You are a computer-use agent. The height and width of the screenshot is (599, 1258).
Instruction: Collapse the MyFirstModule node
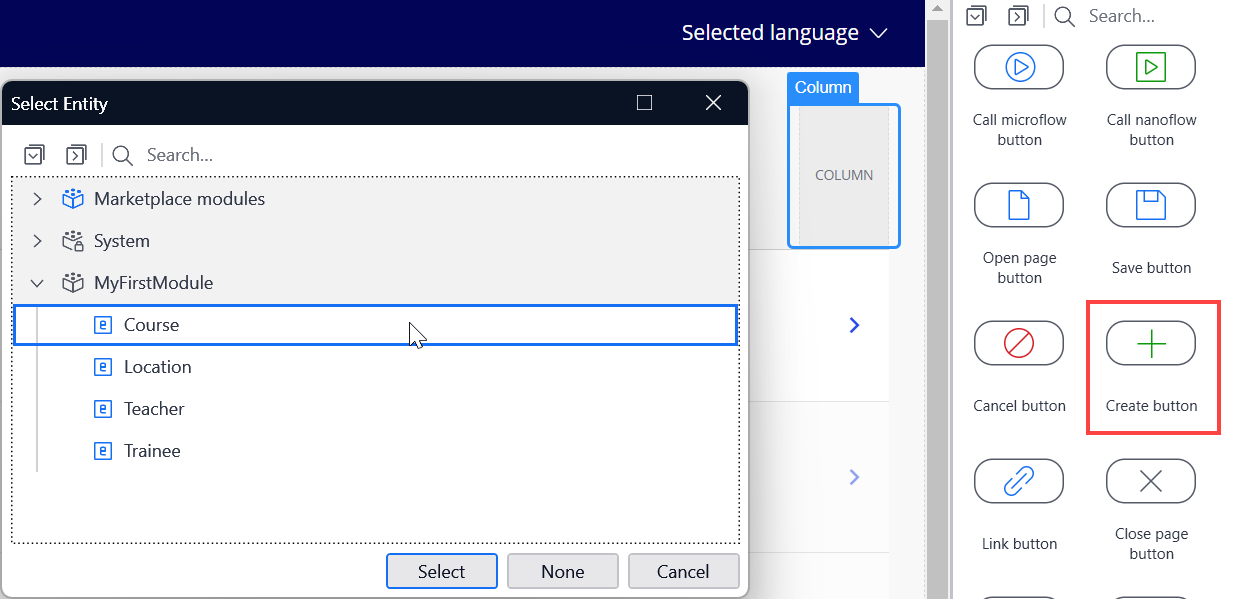(x=37, y=283)
